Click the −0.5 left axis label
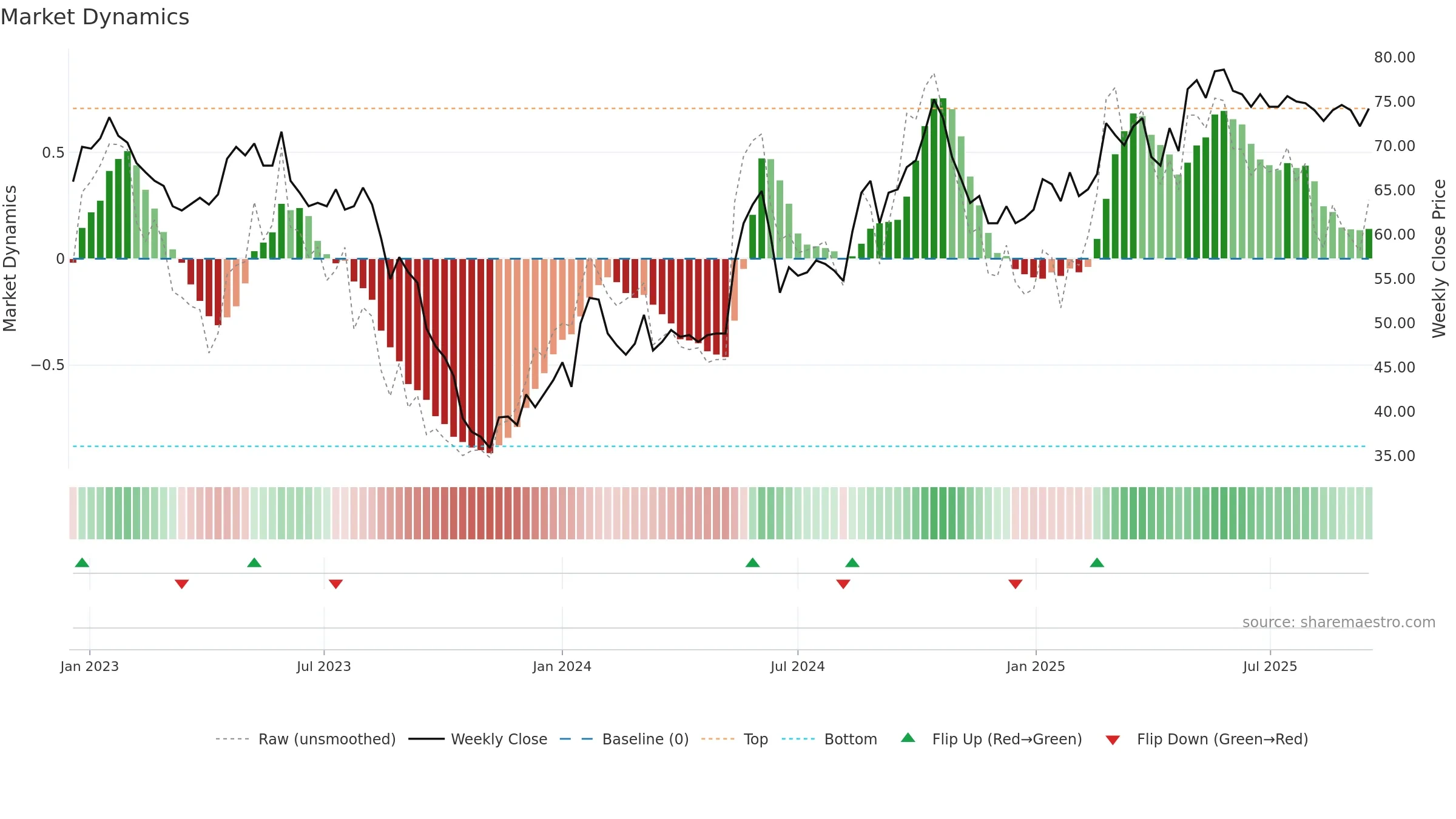 tap(47, 365)
